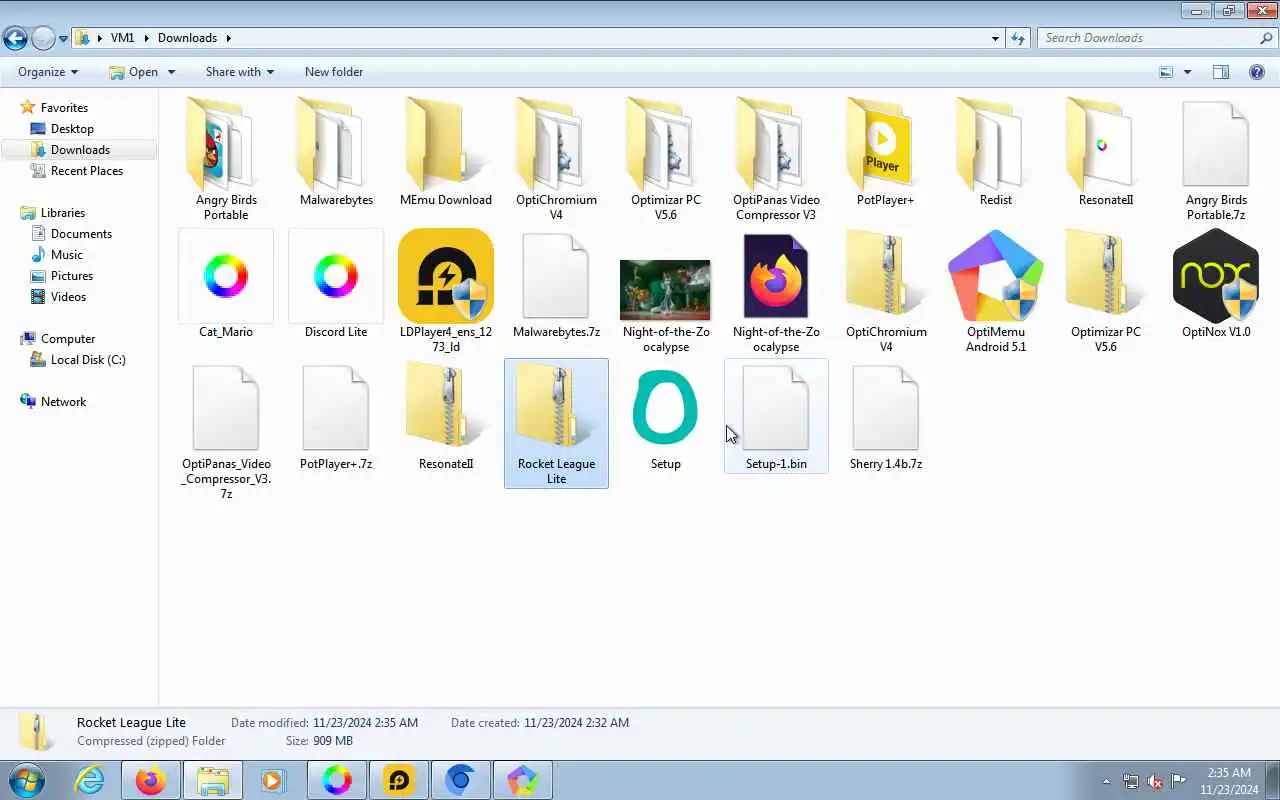Open the Organize menu
The width and height of the screenshot is (1280, 800).
click(x=48, y=72)
